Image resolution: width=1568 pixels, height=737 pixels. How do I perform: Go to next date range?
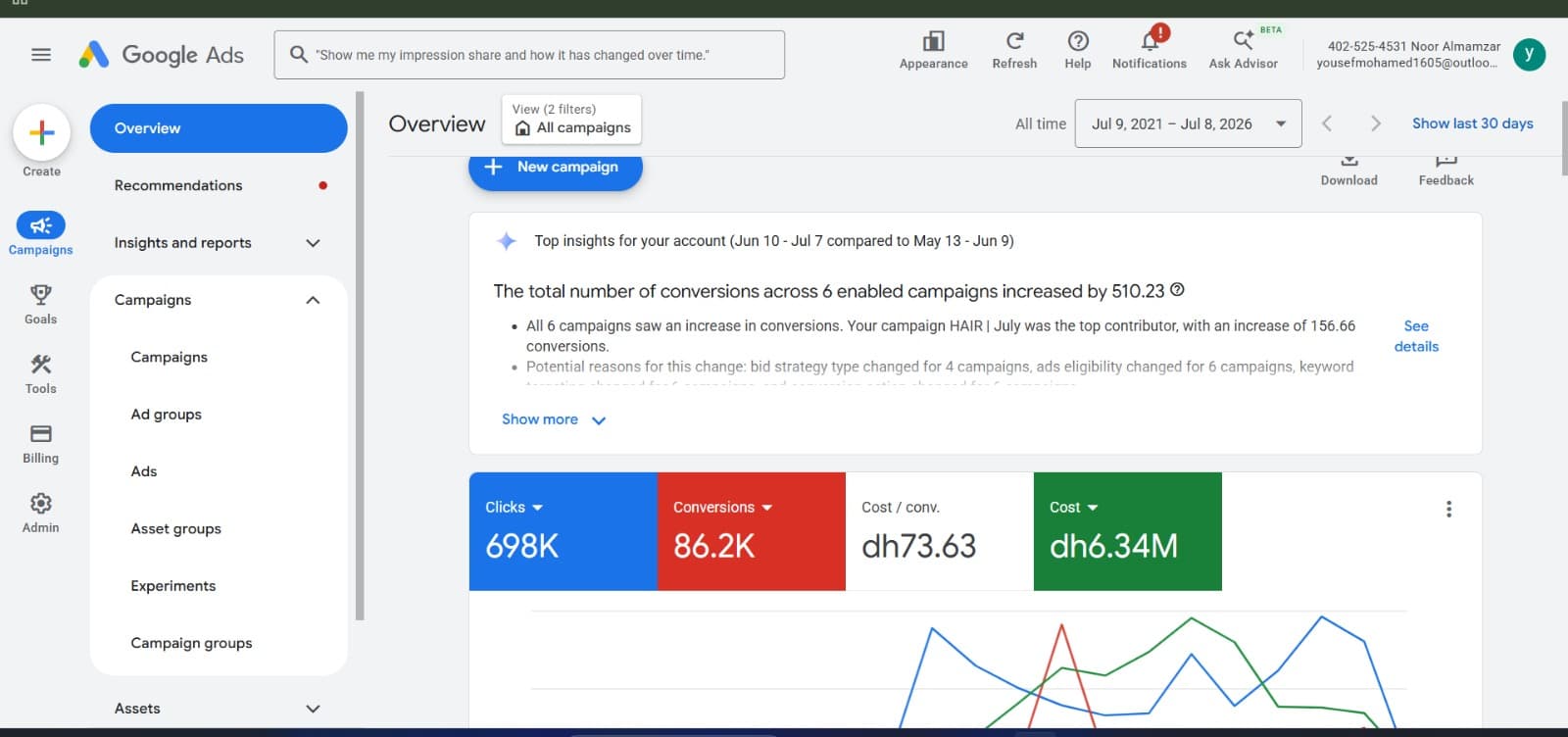[1376, 123]
